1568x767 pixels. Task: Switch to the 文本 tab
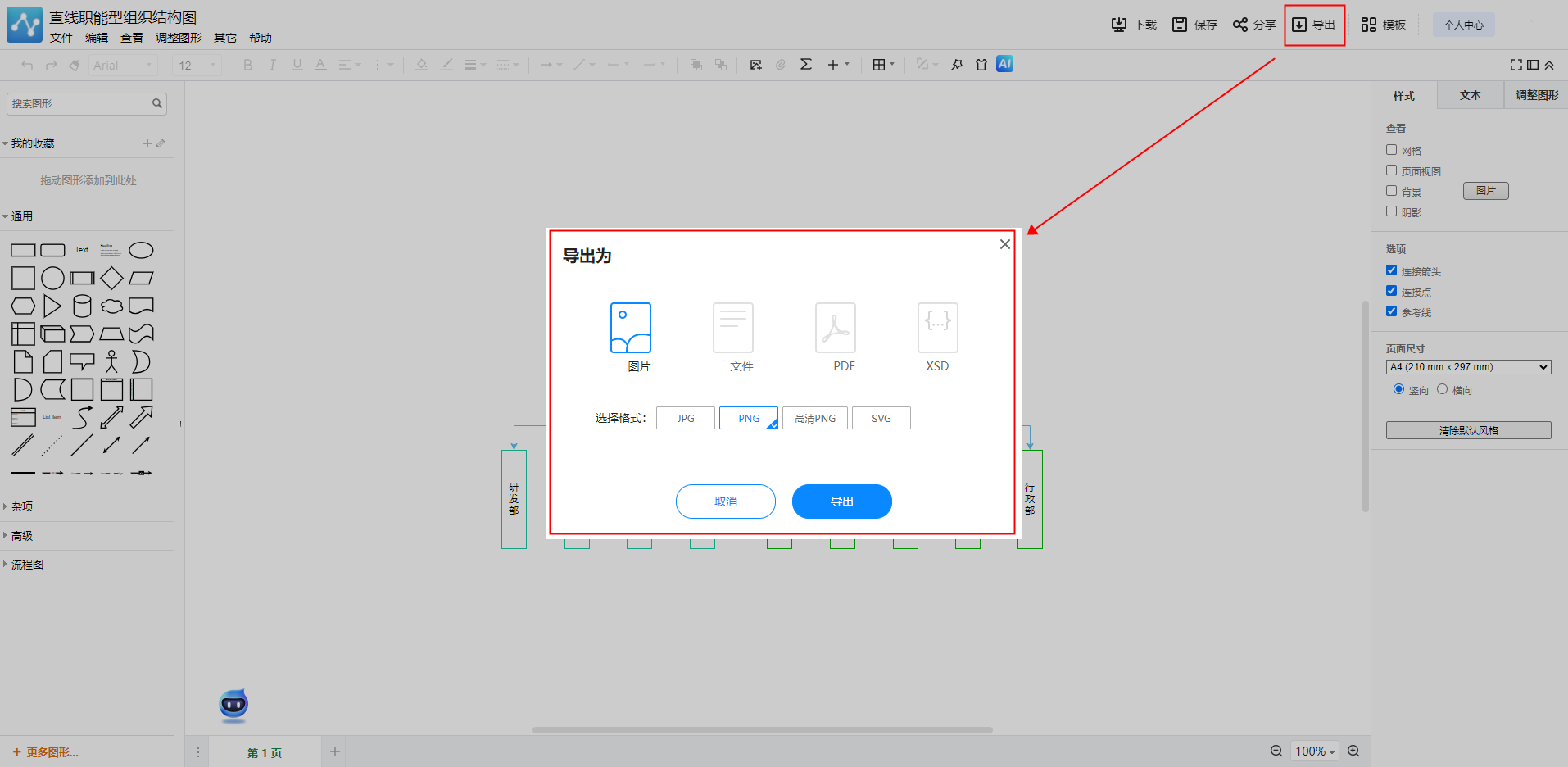[1470, 95]
